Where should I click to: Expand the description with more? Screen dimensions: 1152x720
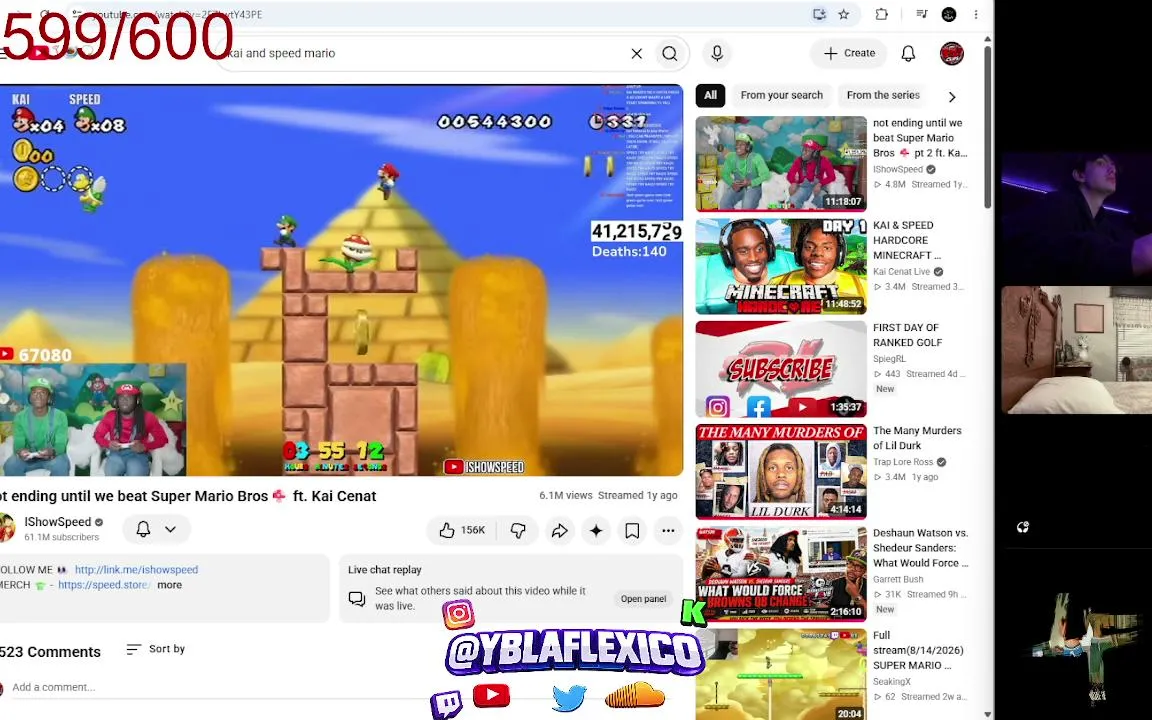169,585
